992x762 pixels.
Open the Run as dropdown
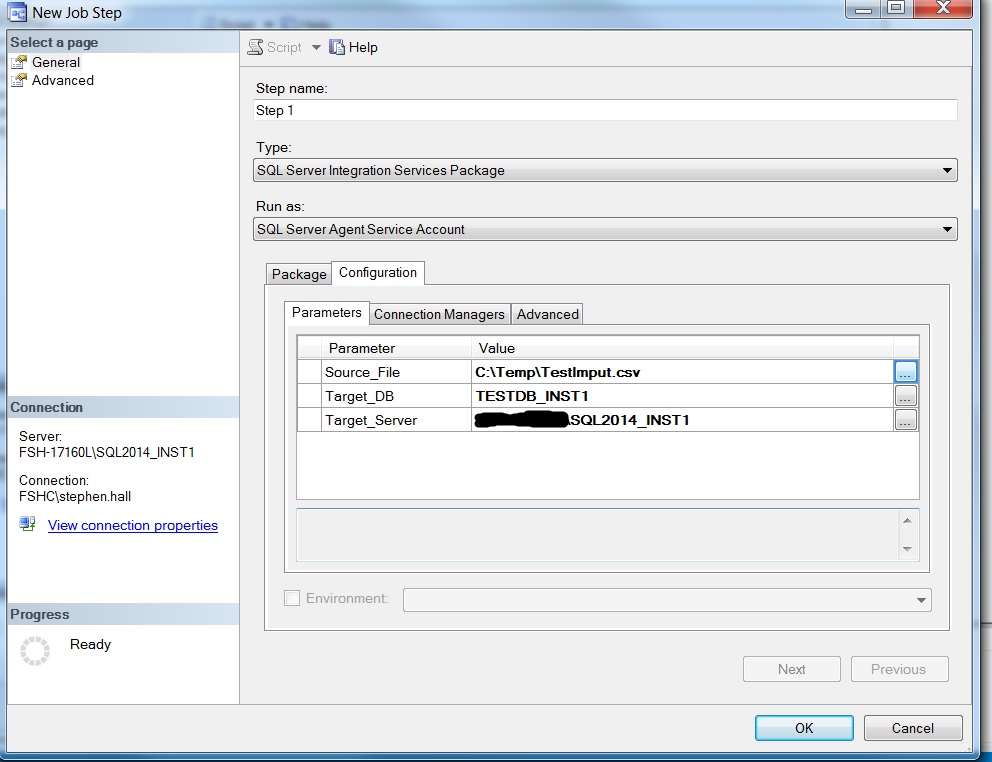click(946, 230)
